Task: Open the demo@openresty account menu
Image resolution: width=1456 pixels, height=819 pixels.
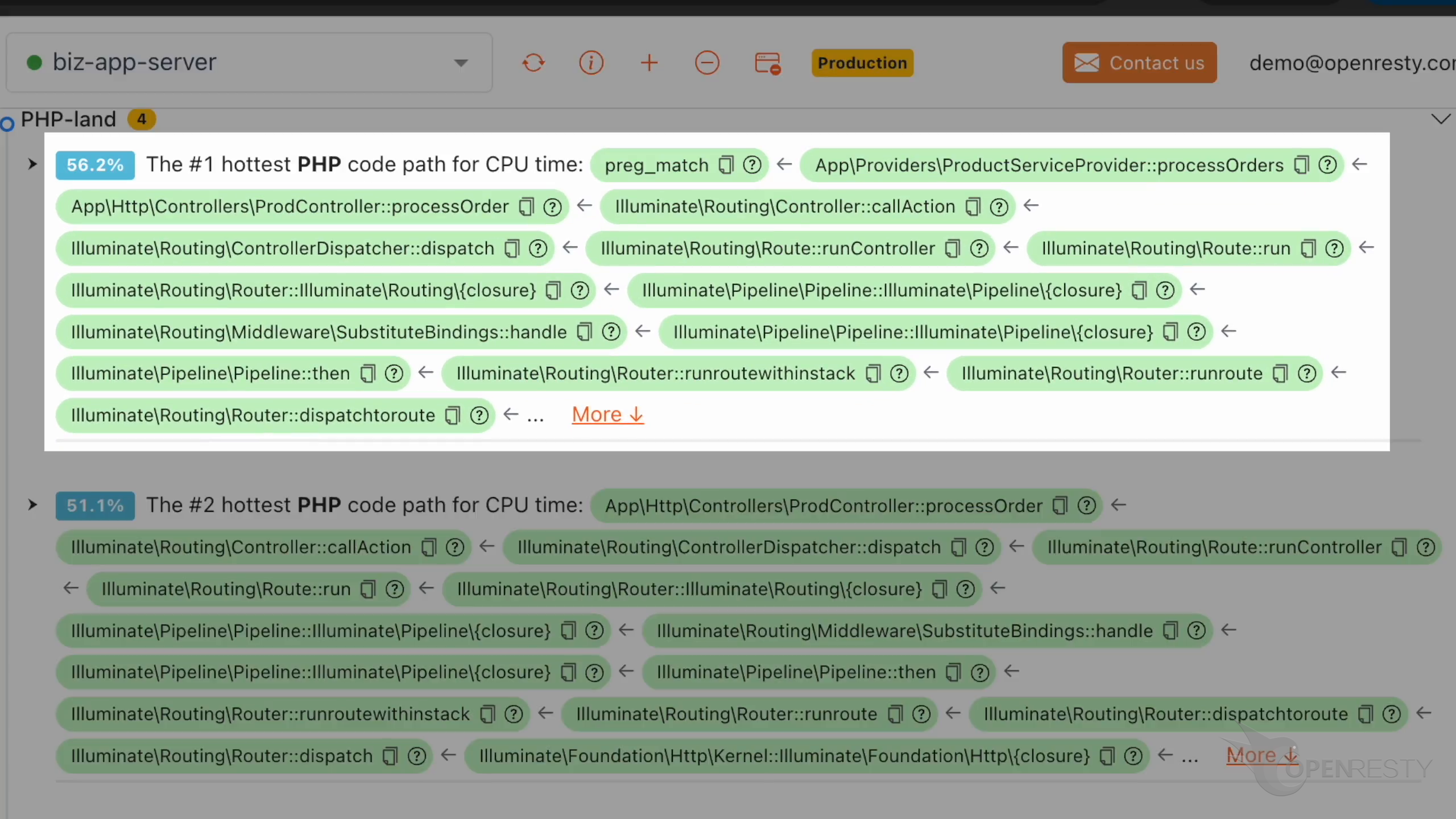Action: [x=1352, y=63]
